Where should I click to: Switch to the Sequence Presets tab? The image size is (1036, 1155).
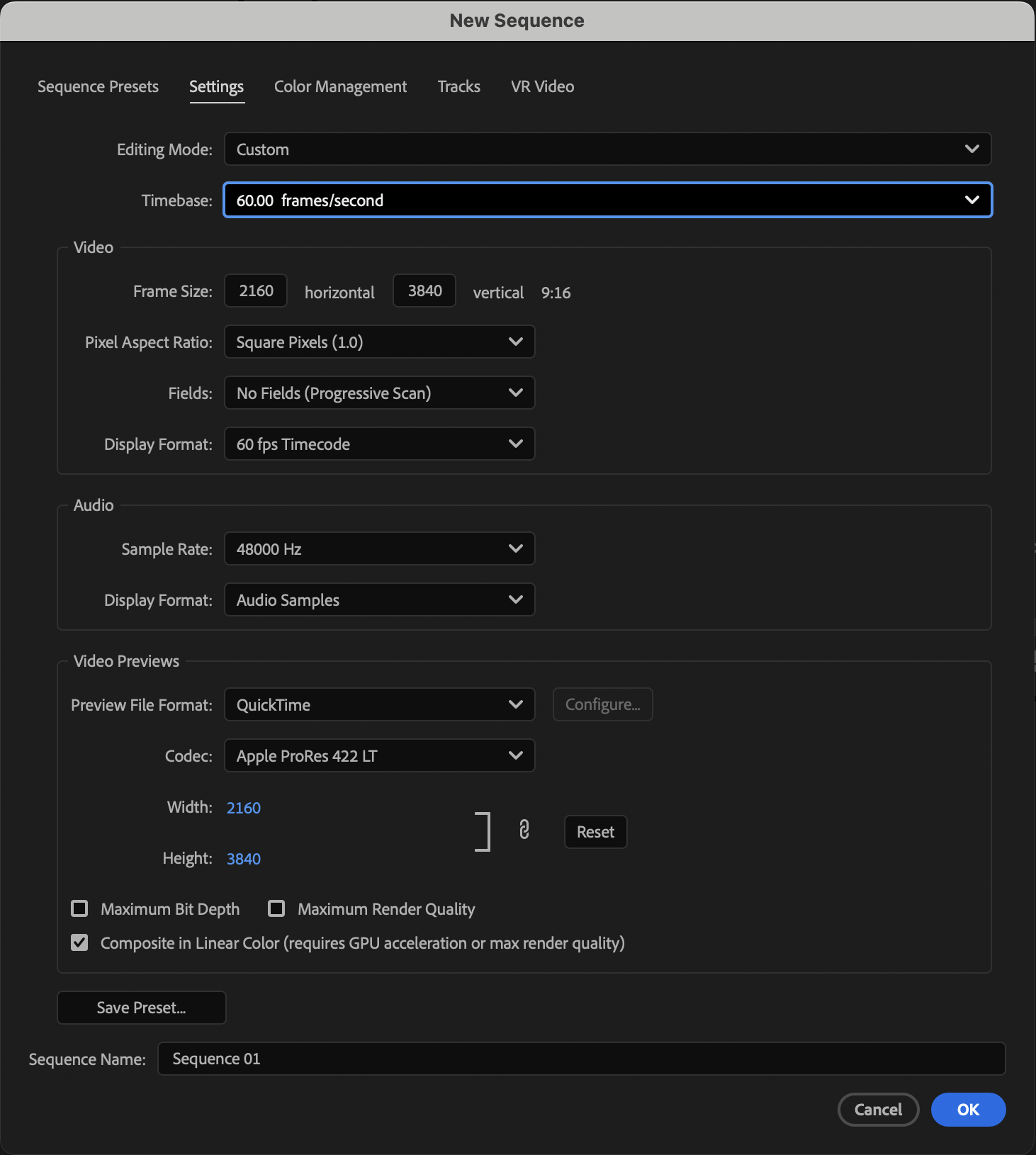pos(98,86)
